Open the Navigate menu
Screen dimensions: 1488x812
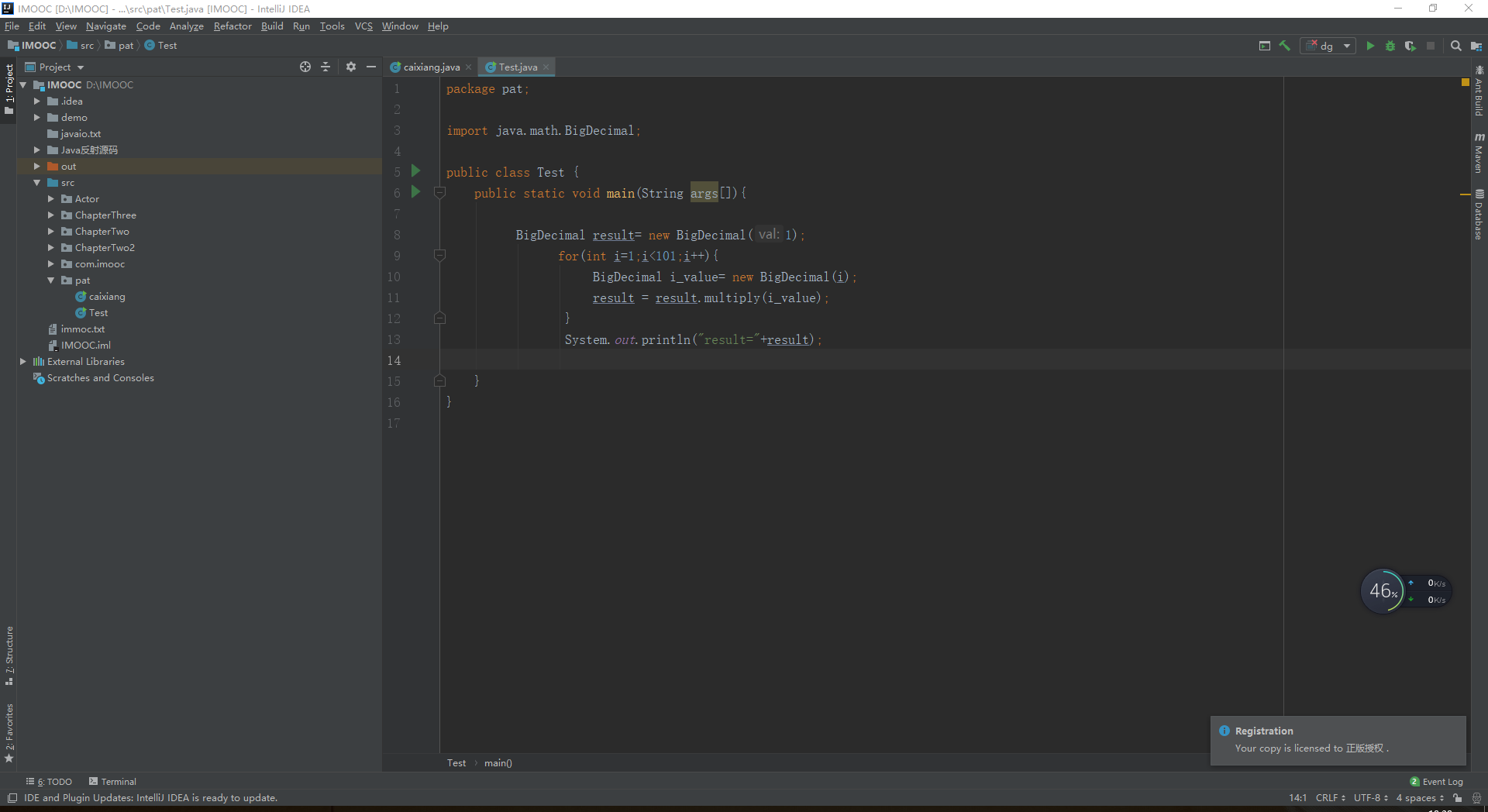(106, 26)
